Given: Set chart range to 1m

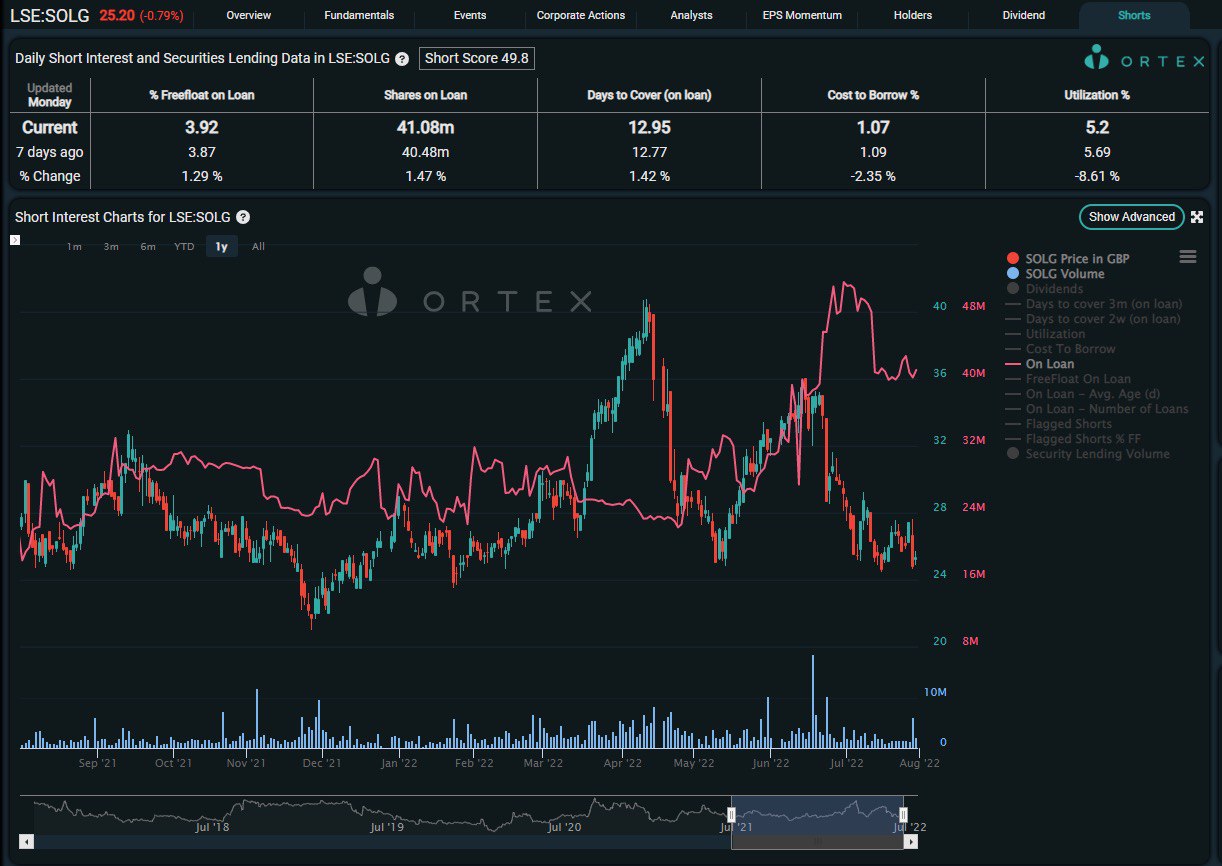Looking at the screenshot, I should 74,246.
